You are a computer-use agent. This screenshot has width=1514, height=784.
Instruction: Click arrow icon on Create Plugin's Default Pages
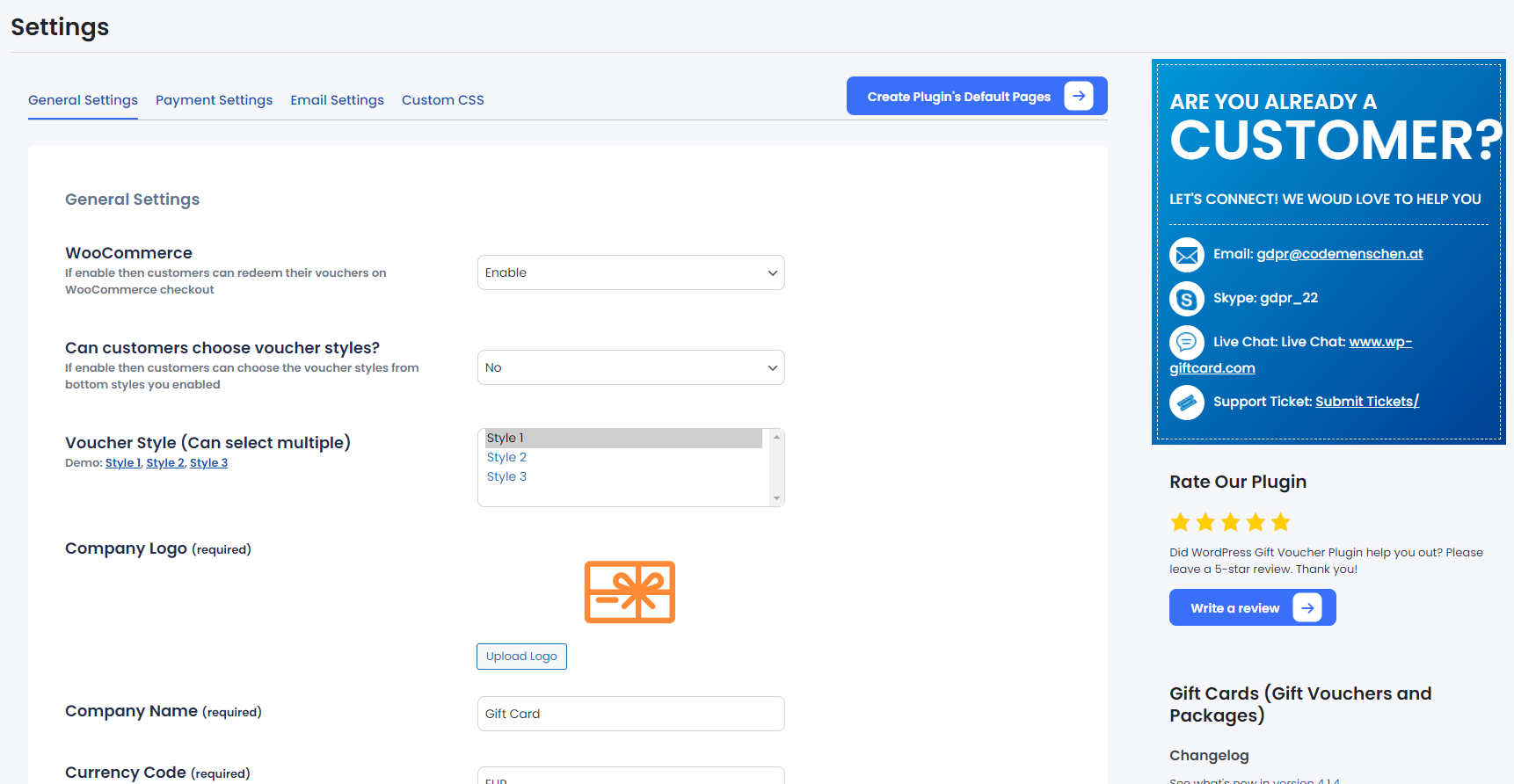(1078, 96)
